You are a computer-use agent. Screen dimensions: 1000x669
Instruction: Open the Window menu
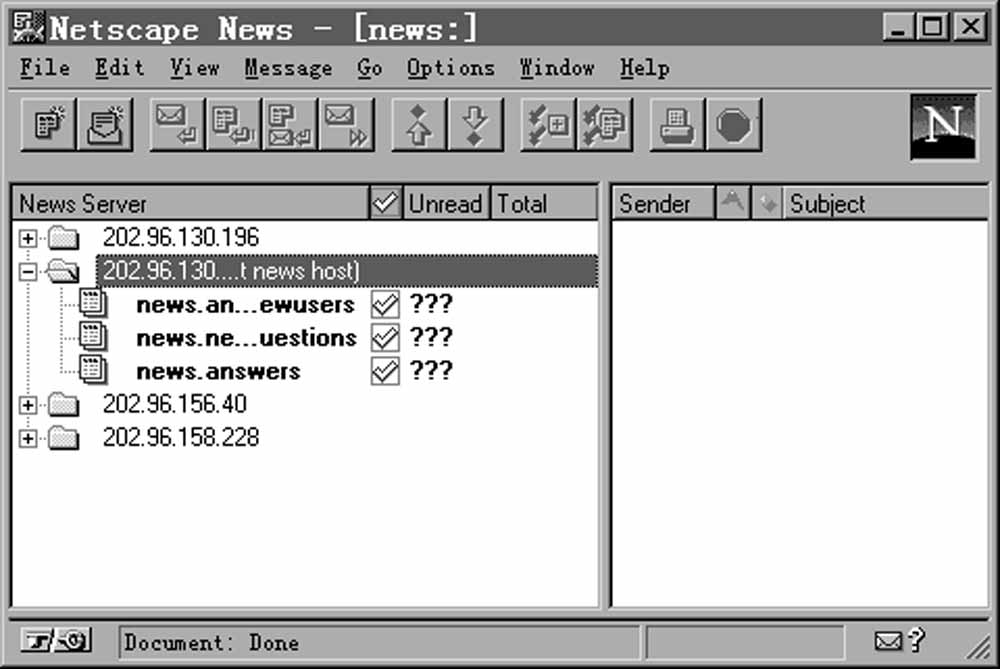[x=557, y=68]
